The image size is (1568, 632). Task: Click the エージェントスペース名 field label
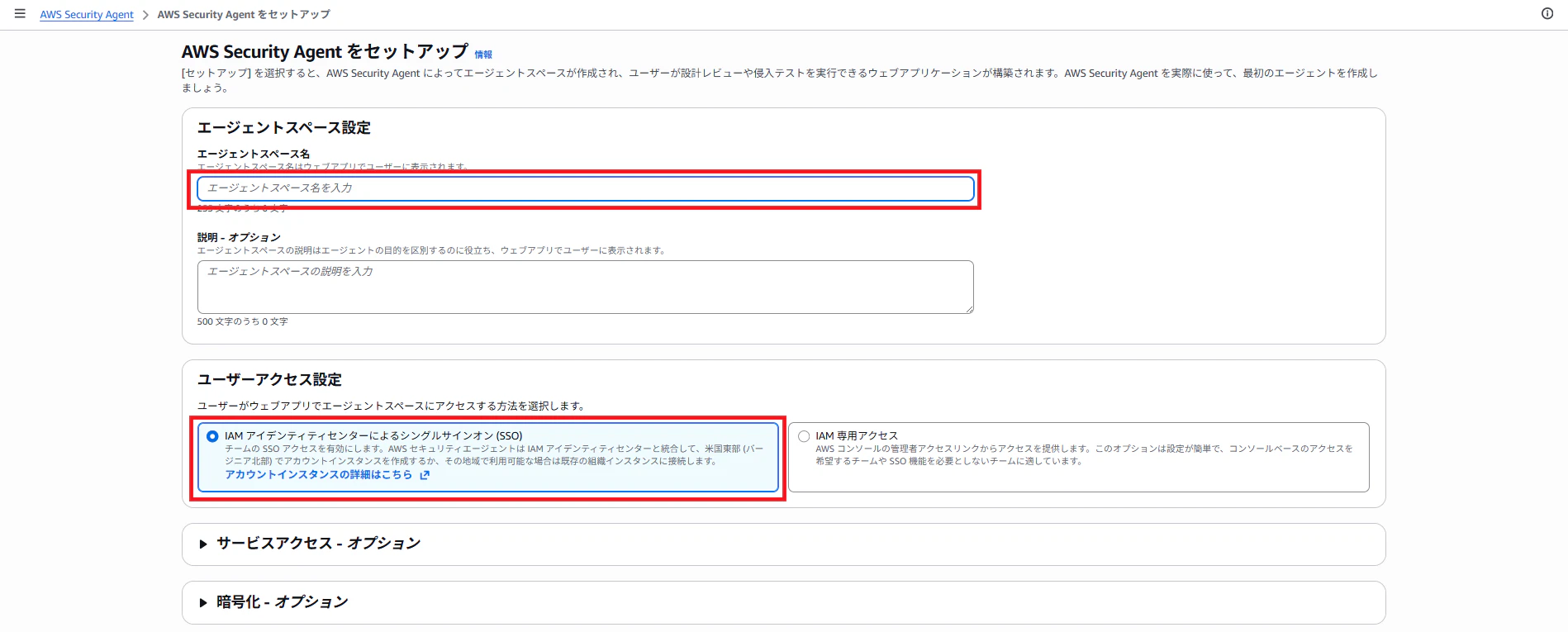pos(254,154)
